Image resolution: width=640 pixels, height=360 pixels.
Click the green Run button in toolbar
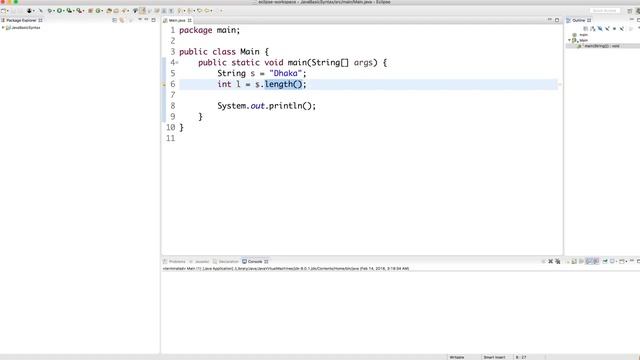(59, 11)
